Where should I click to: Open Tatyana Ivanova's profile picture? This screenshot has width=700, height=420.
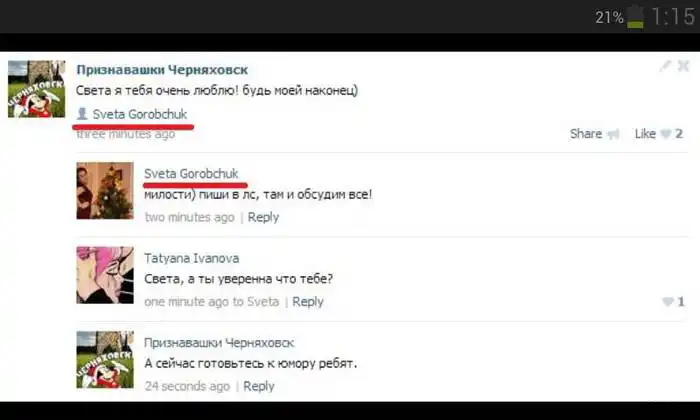[x=105, y=275]
